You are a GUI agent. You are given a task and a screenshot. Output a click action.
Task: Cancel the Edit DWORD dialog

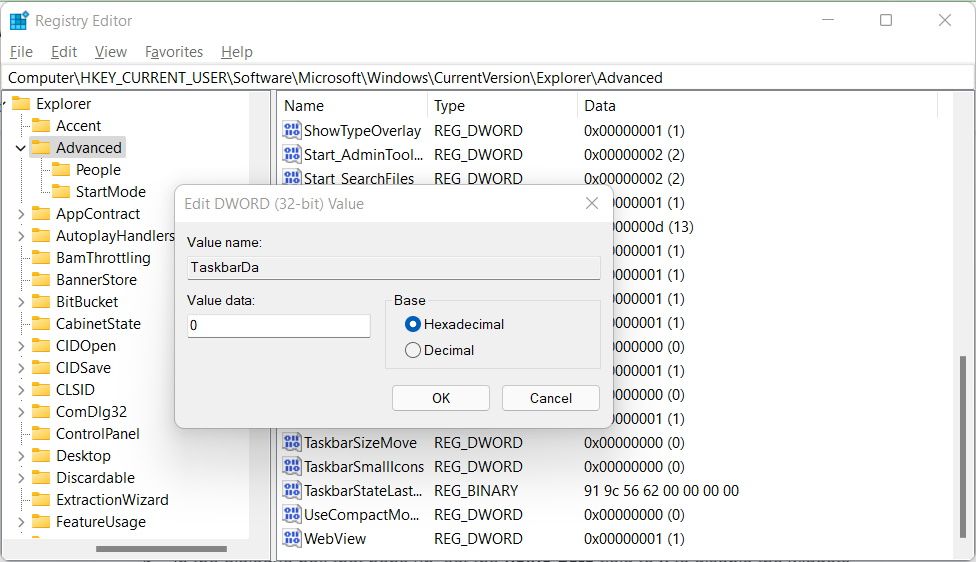coord(551,398)
